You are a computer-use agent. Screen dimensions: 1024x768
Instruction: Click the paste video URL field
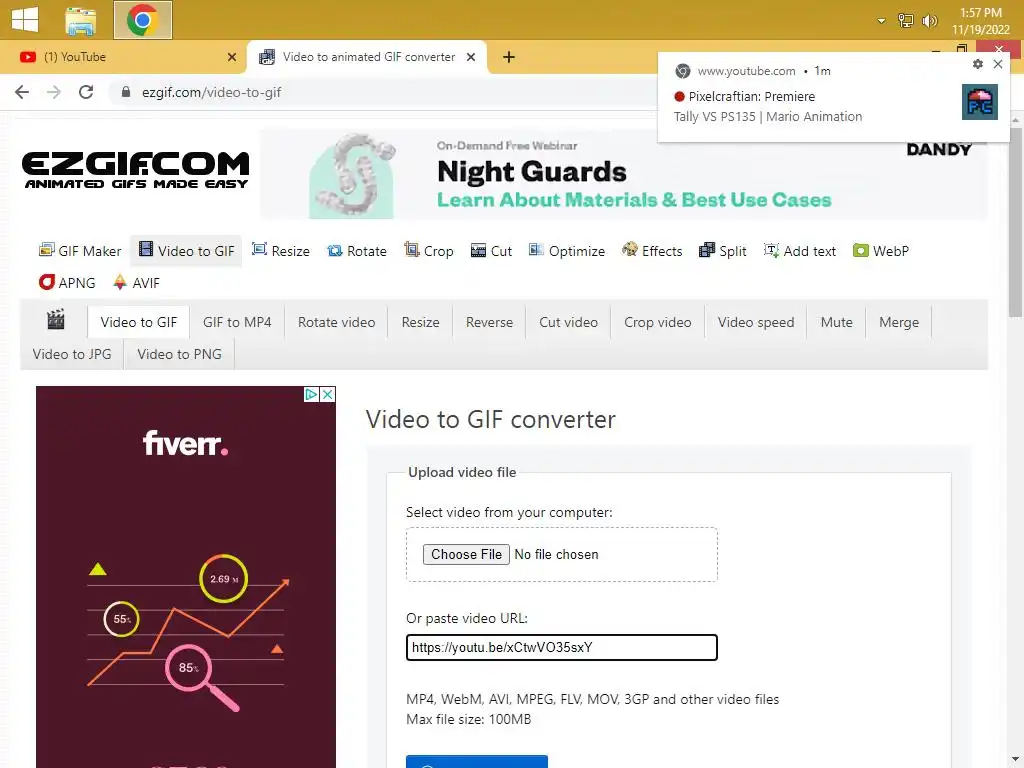(x=562, y=647)
